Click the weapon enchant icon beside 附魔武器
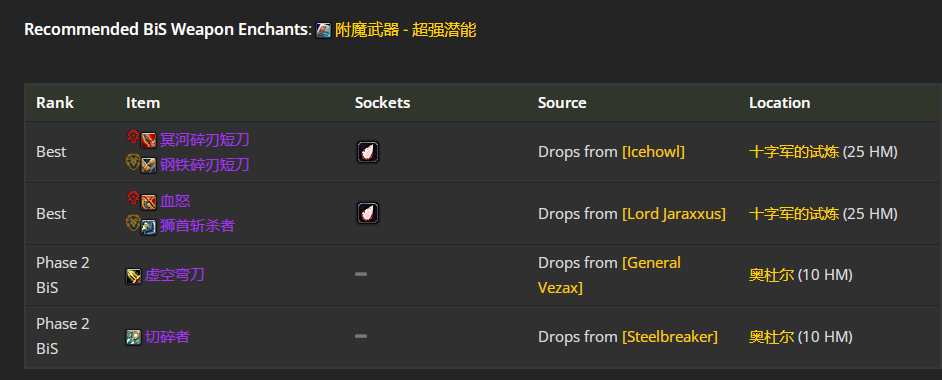 [324, 31]
